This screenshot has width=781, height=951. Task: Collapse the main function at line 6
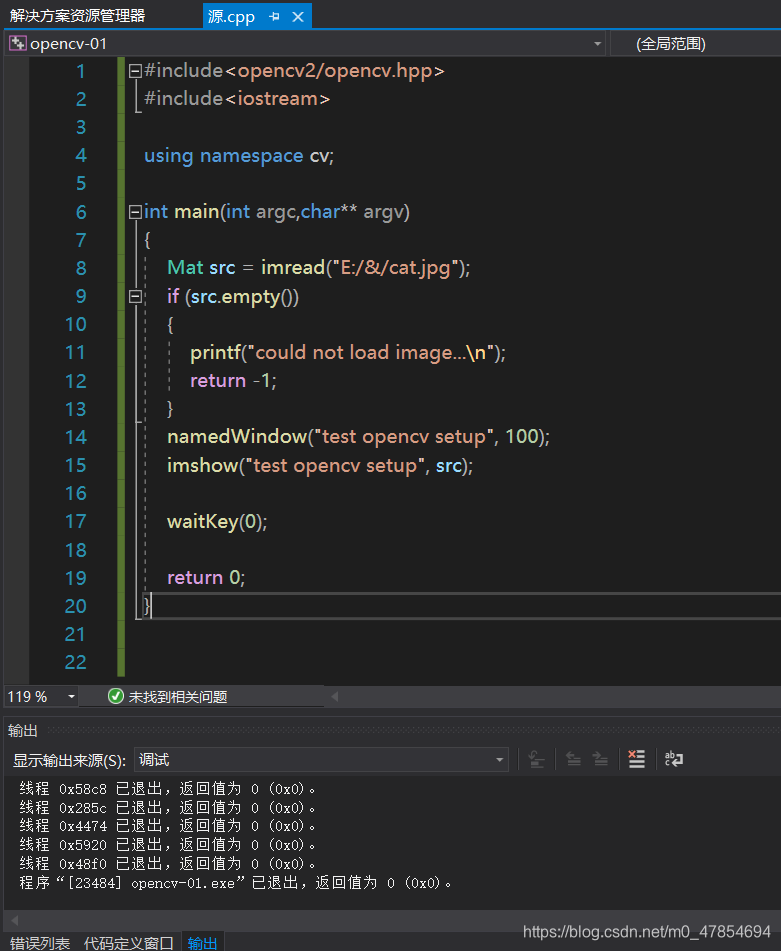[135, 212]
